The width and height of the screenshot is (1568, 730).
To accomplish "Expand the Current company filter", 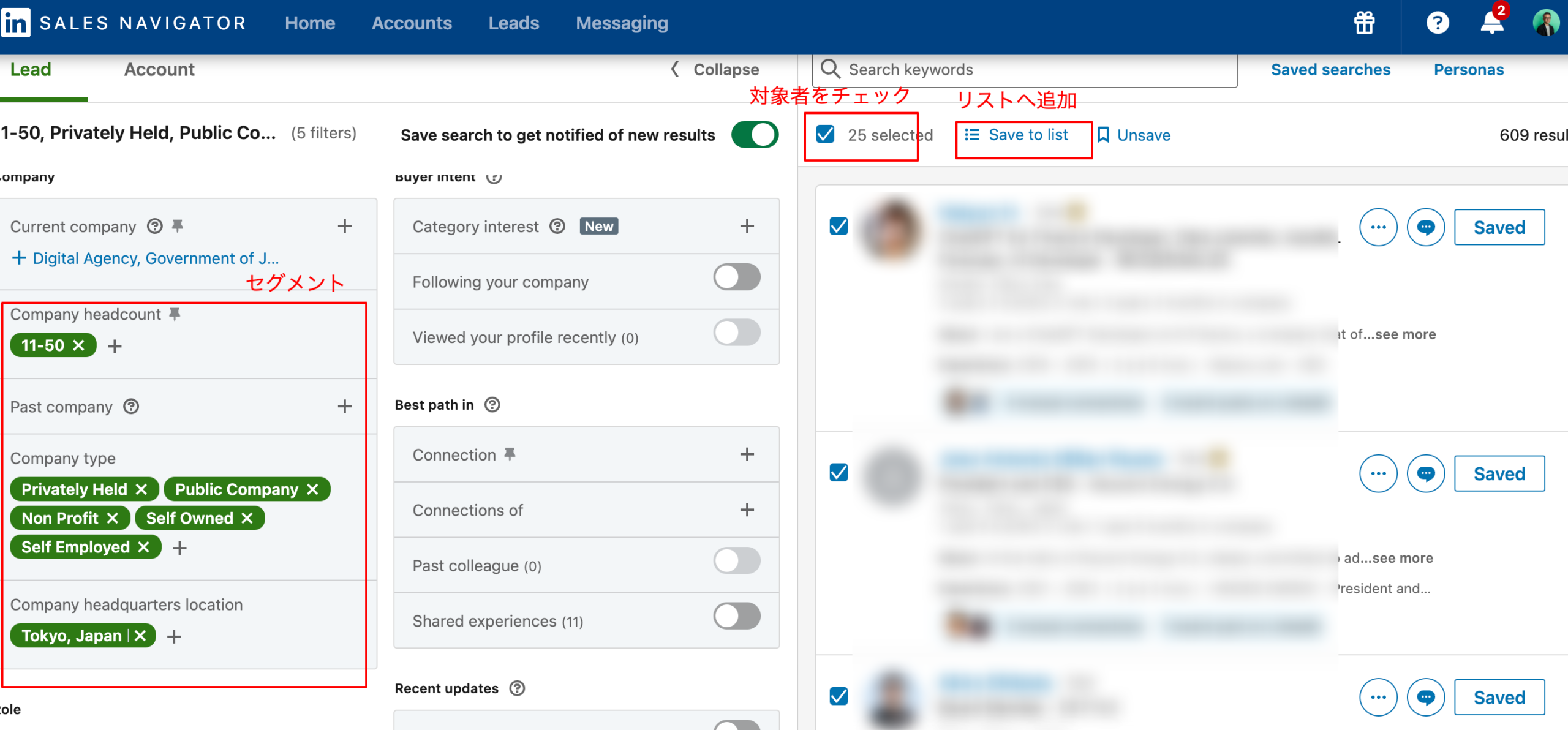I will pyautogui.click(x=345, y=226).
